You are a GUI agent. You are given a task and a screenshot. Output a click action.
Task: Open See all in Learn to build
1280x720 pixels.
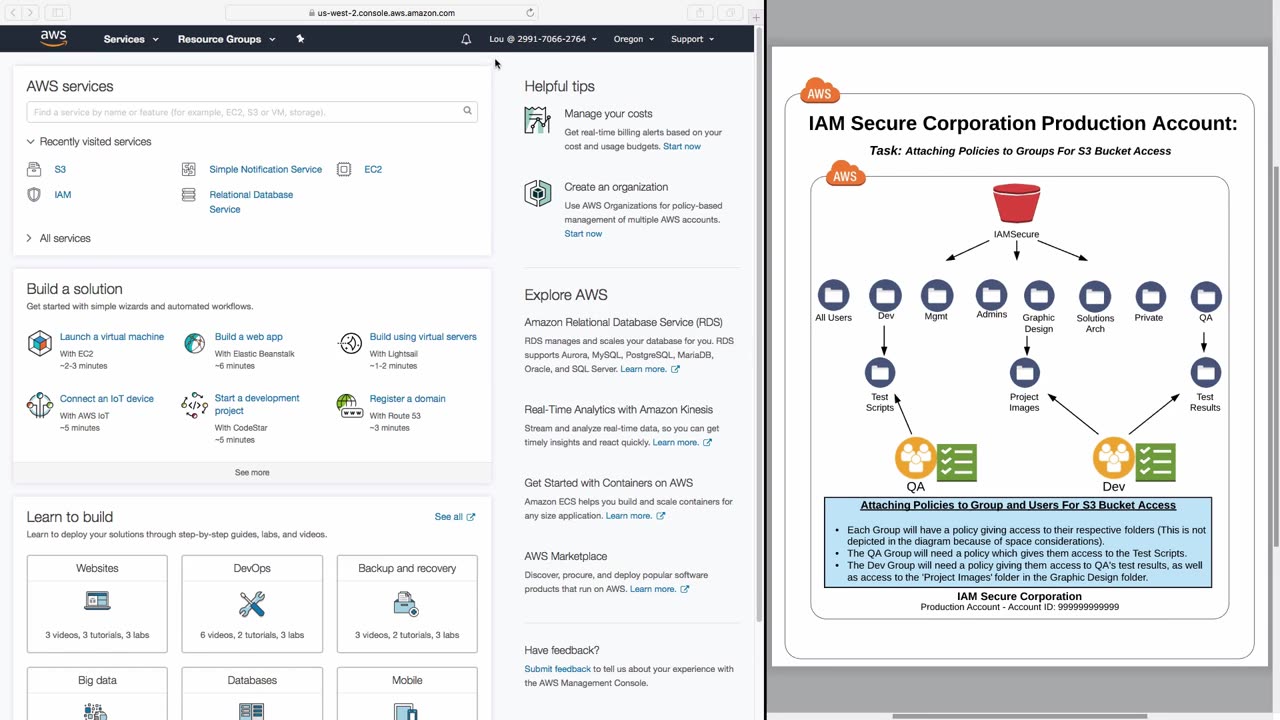tap(455, 517)
